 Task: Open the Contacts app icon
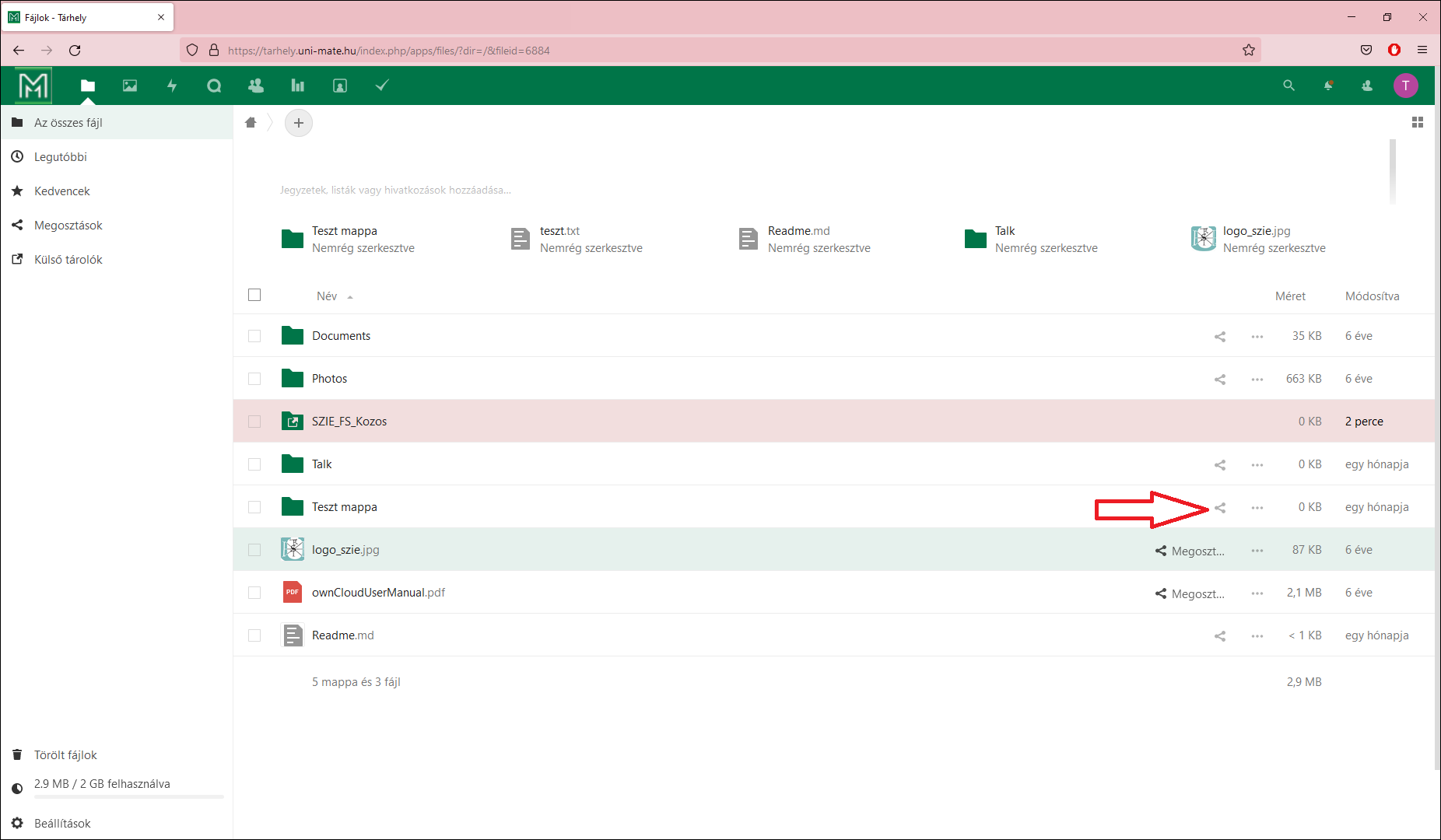point(255,86)
